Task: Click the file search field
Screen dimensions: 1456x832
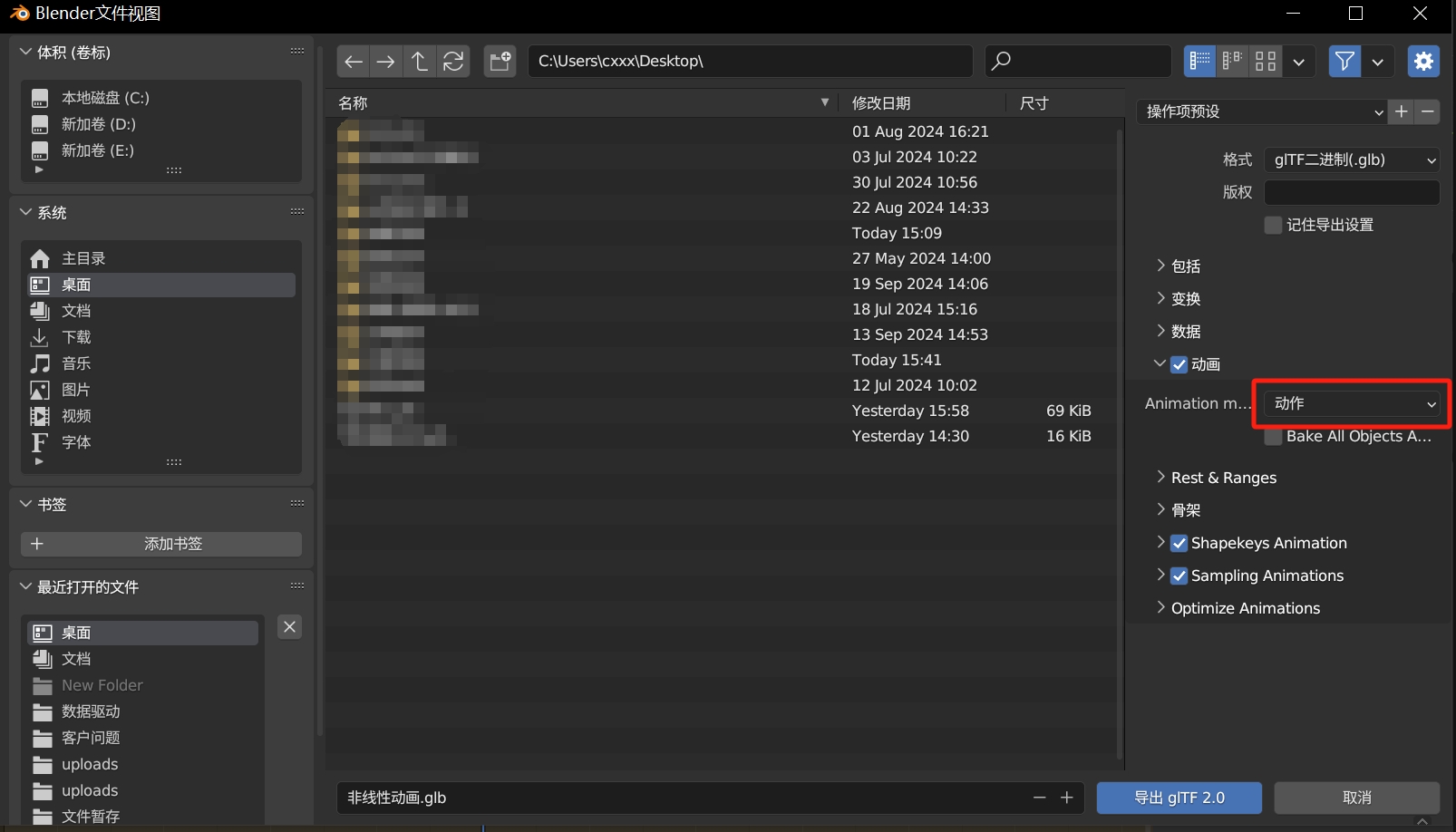Action: [1078, 61]
